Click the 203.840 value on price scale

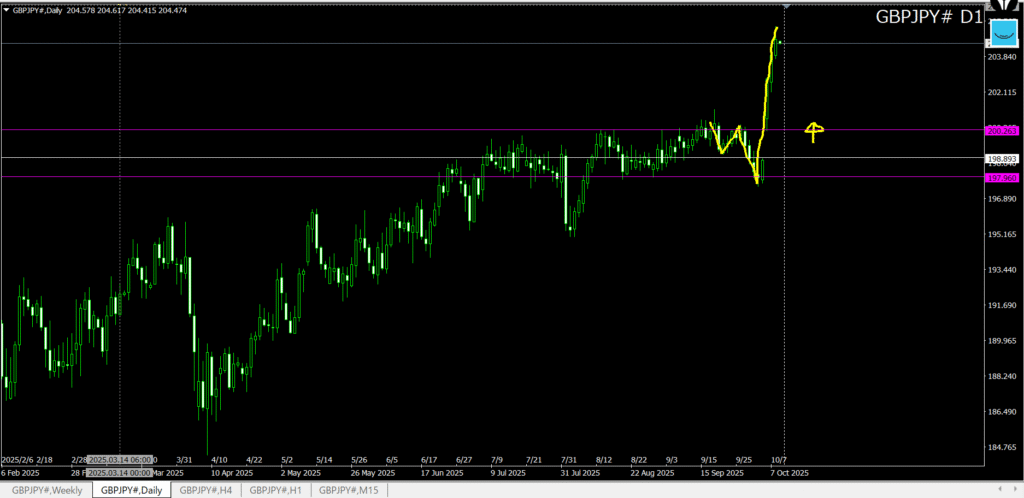1001,57
